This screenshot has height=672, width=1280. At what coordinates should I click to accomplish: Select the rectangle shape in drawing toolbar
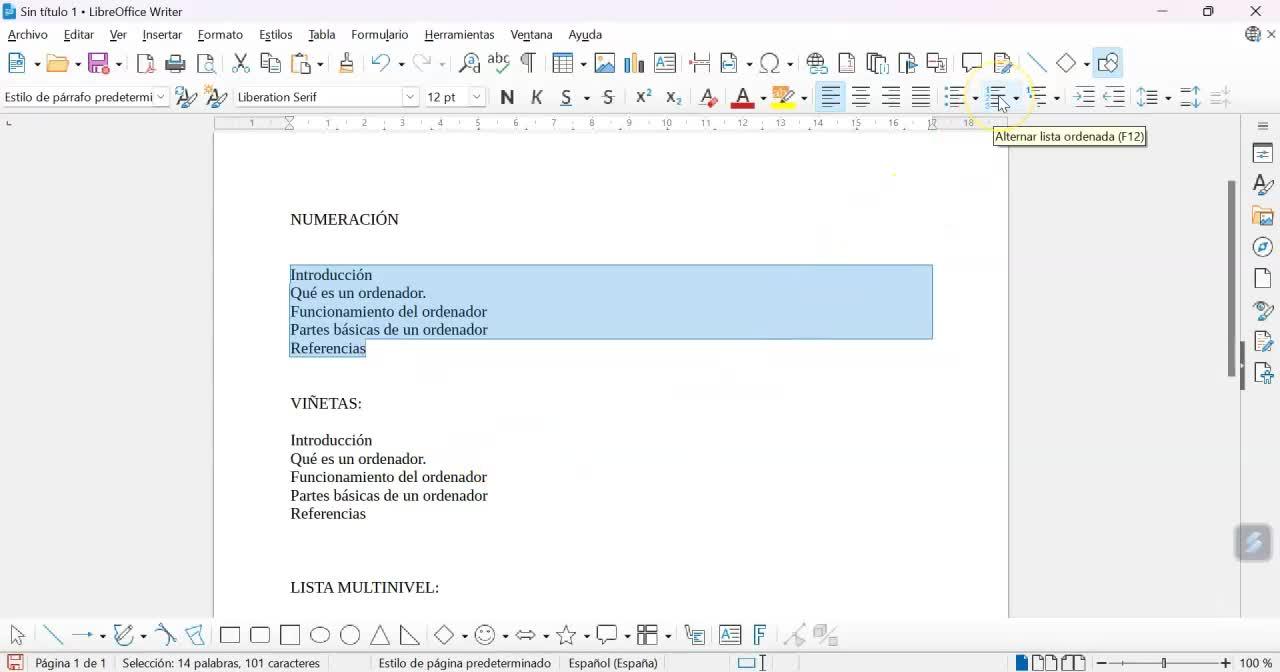point(230,635)
